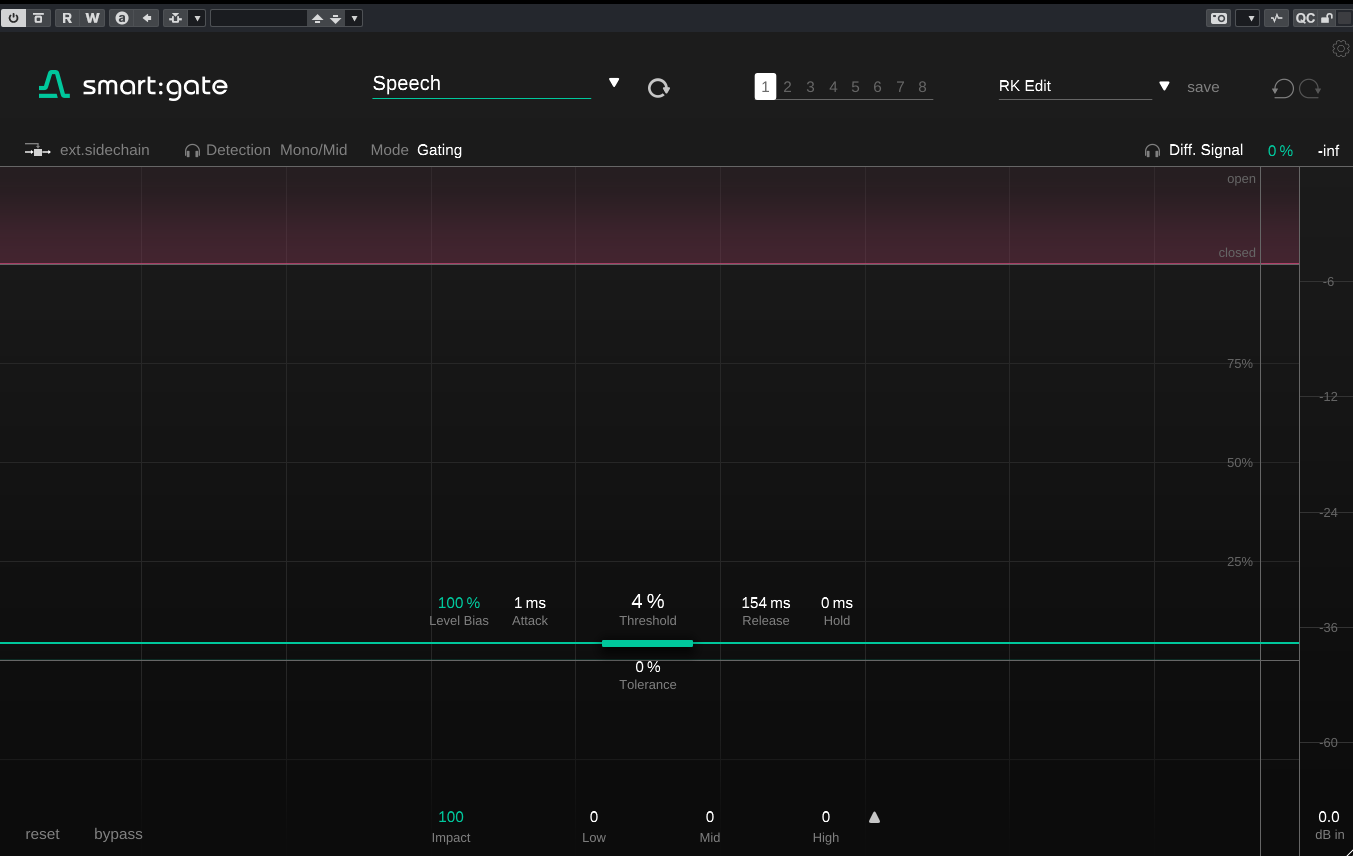Click the 0.0 dB in gain value
Screen dimensions: 1353x856
coord(1329,817)
